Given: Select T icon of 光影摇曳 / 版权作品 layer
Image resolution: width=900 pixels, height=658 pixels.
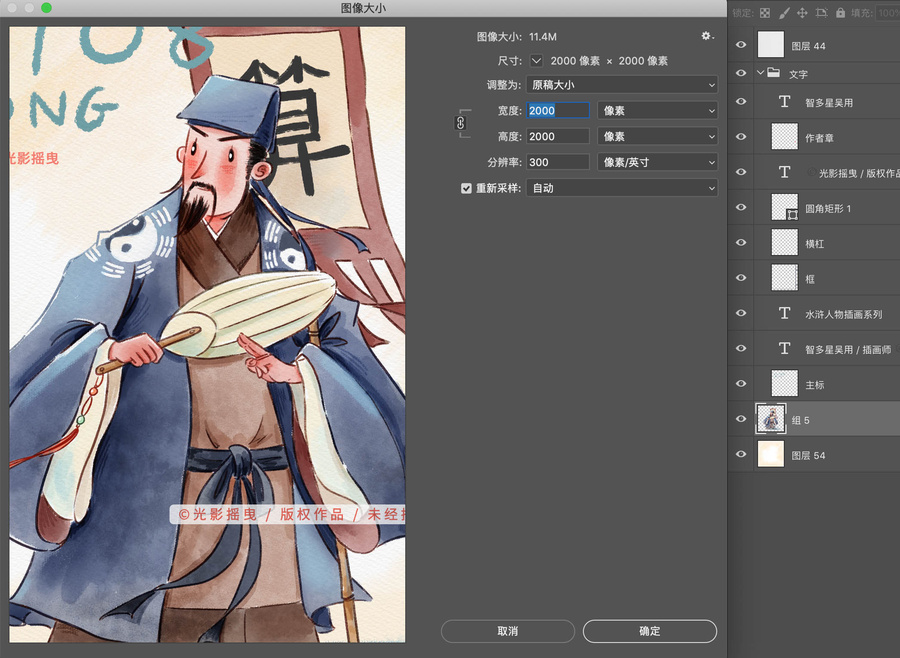Looking at the screenshot, I should click(x=784, y=172).
